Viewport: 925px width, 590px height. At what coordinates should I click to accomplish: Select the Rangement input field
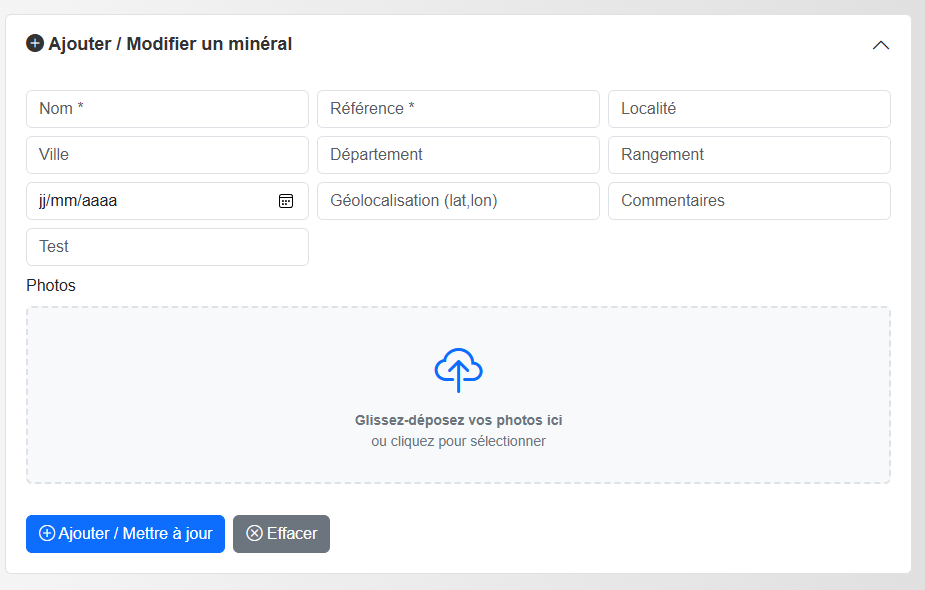tap(749, 155)
